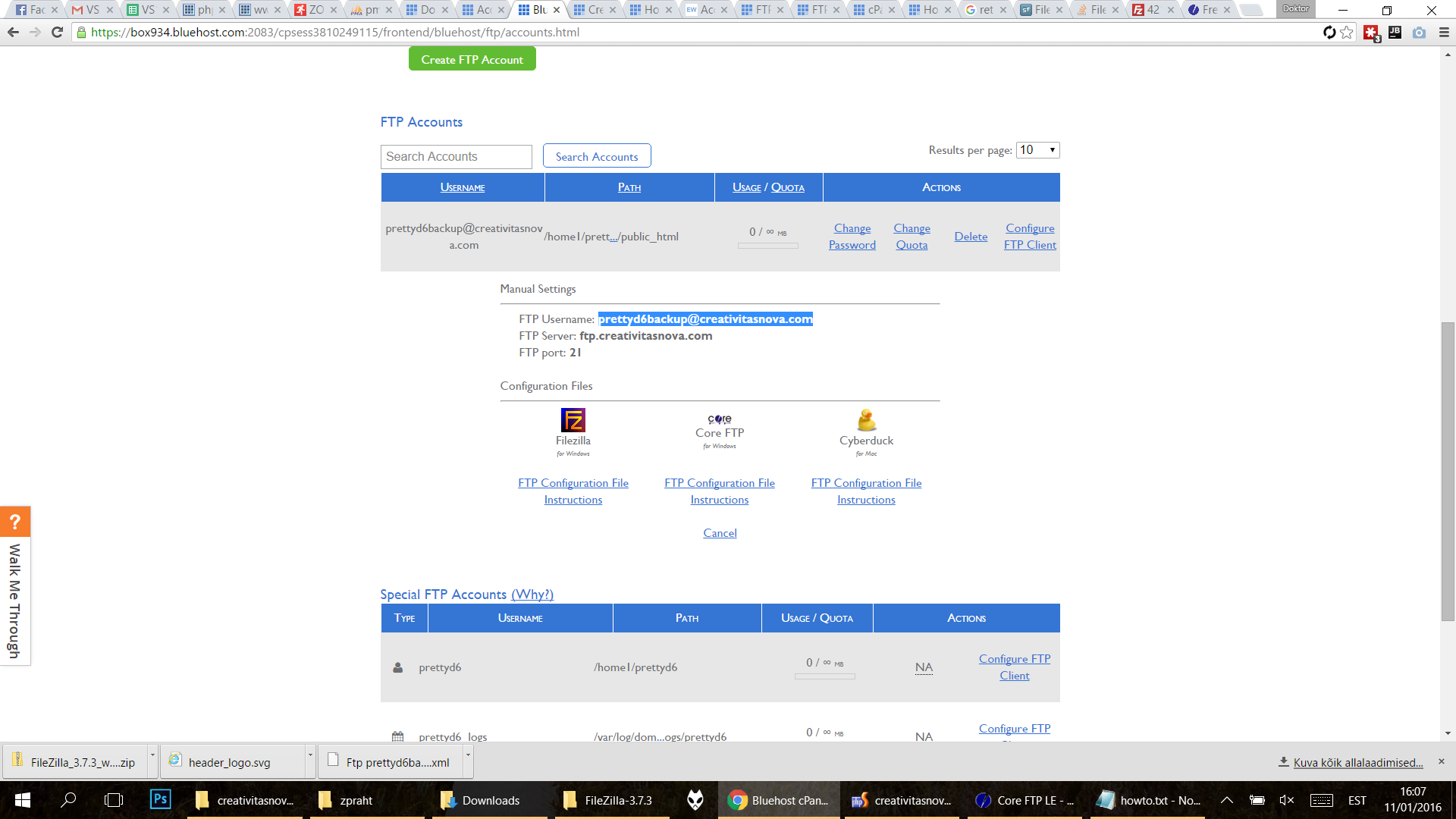Click Search Accounts submit button
The image size is (1456, 819).
click(x=597, y=156)
